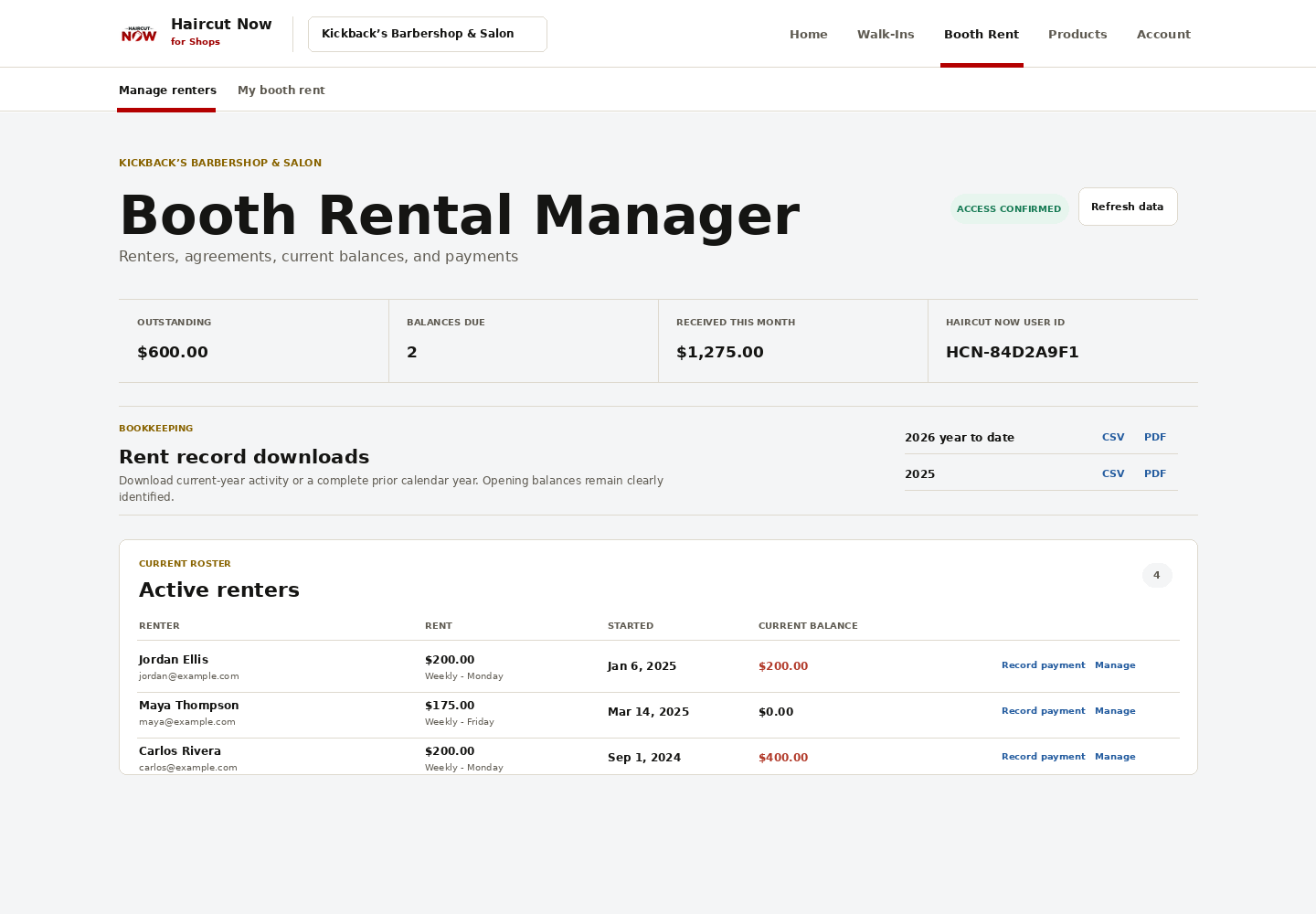This screenshot has height=914, width=1316.
Task: Click the Haircut Now logo icon
Action: [139, 34]
